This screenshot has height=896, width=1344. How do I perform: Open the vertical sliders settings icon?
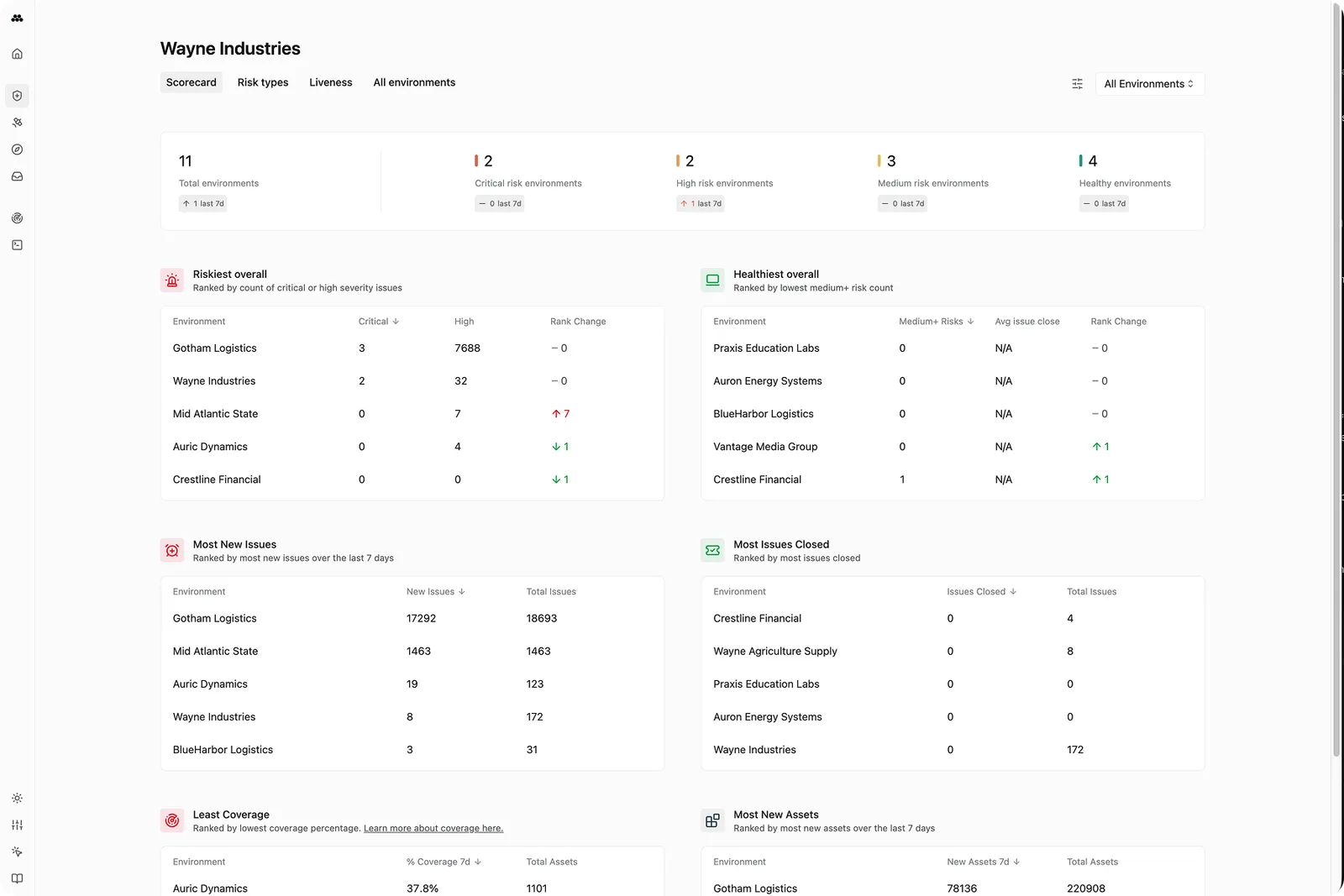(x=17, y=825)
